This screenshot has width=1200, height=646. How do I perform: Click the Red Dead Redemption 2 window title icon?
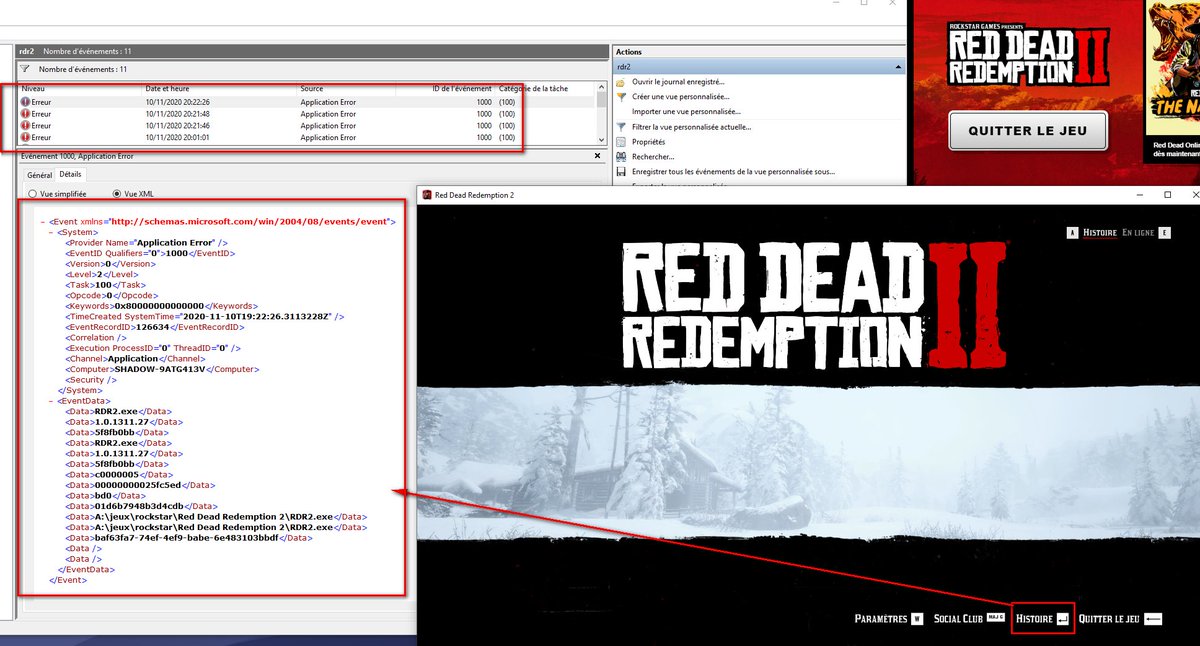click(x=427, y=195)
